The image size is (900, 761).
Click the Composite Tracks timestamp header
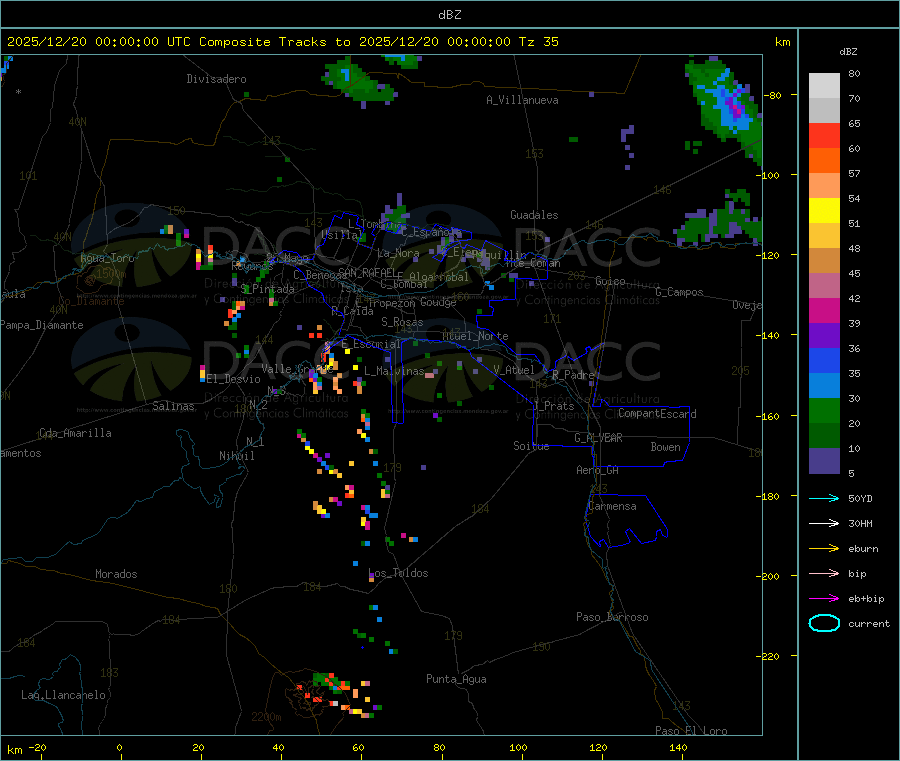(x=283, y=42)
